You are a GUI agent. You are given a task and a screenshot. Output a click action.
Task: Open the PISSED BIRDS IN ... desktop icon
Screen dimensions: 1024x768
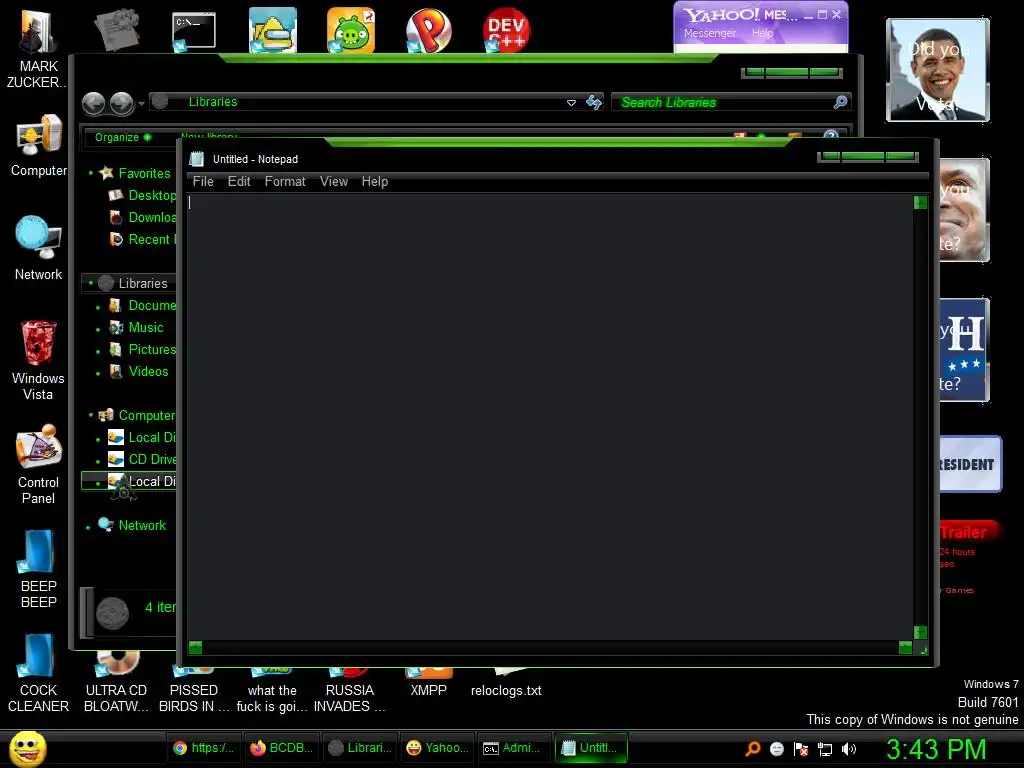click(193, 689)
